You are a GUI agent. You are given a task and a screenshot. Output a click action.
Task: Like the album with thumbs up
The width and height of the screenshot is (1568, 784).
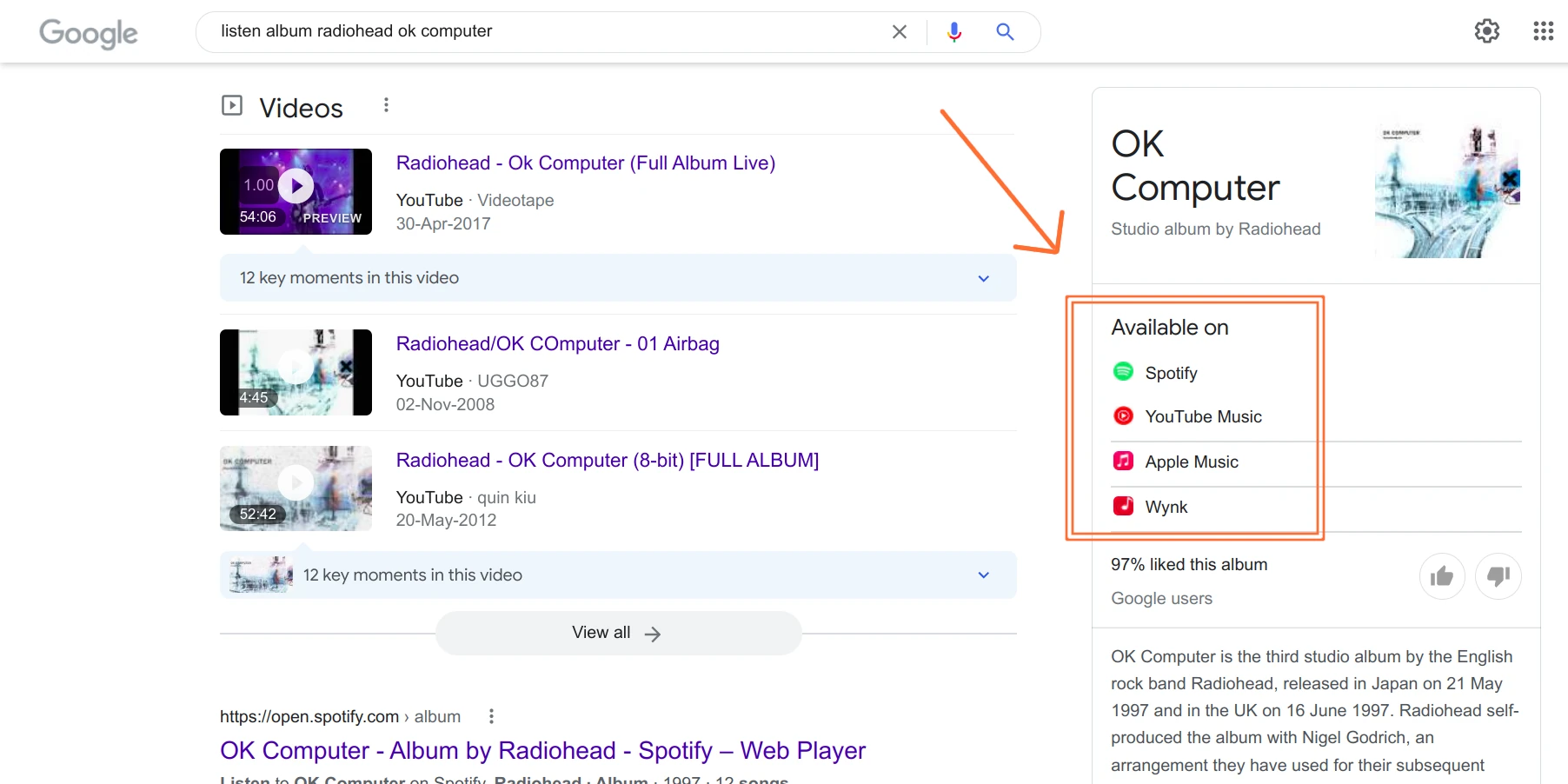click(x=1442, y=576)
